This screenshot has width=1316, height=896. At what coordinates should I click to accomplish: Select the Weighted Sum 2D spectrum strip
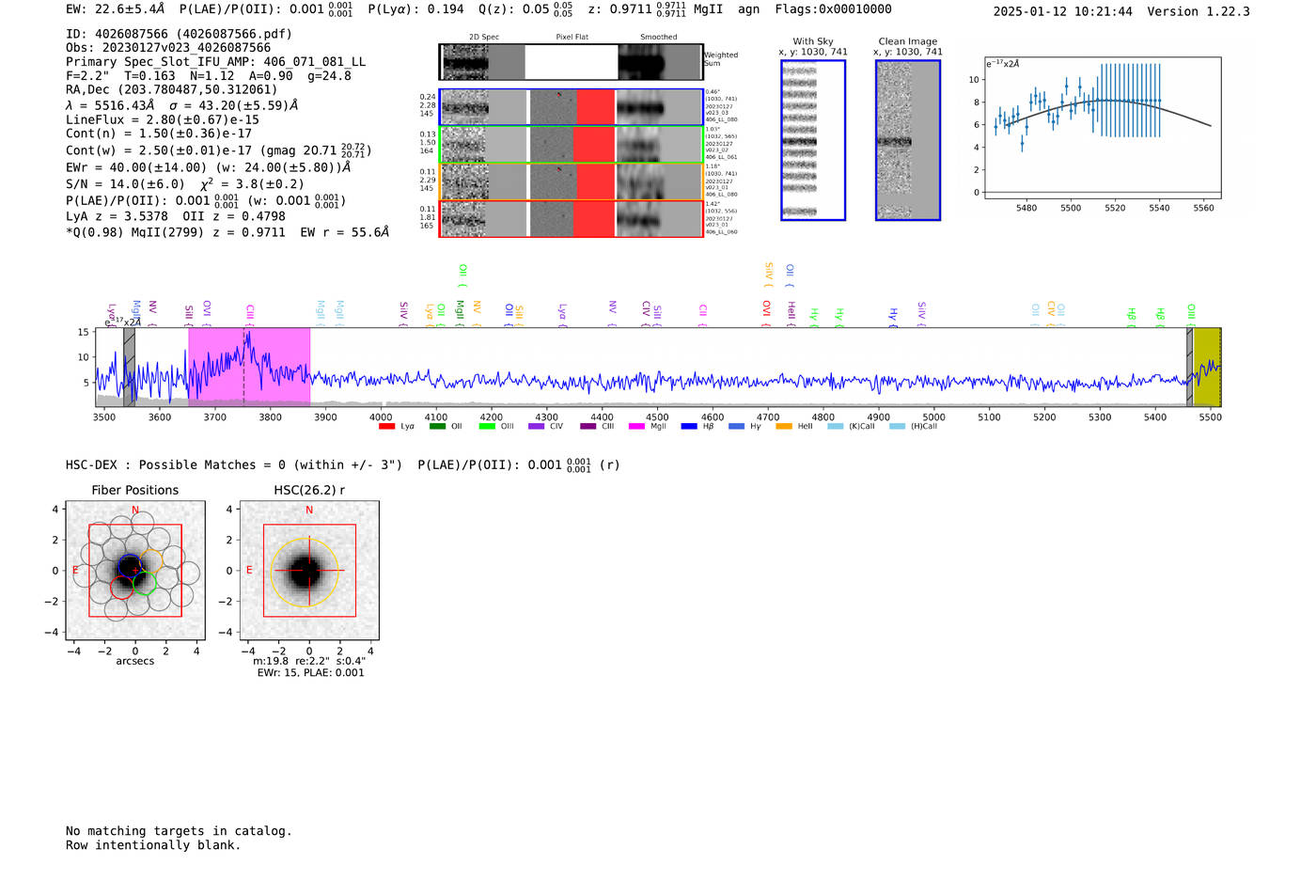[x=571, y=62]
